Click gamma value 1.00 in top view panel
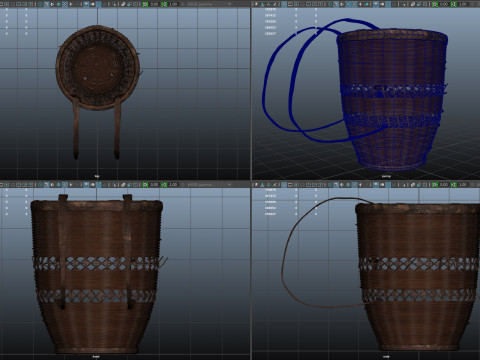The image size is (480, 360). pos(173,4)
